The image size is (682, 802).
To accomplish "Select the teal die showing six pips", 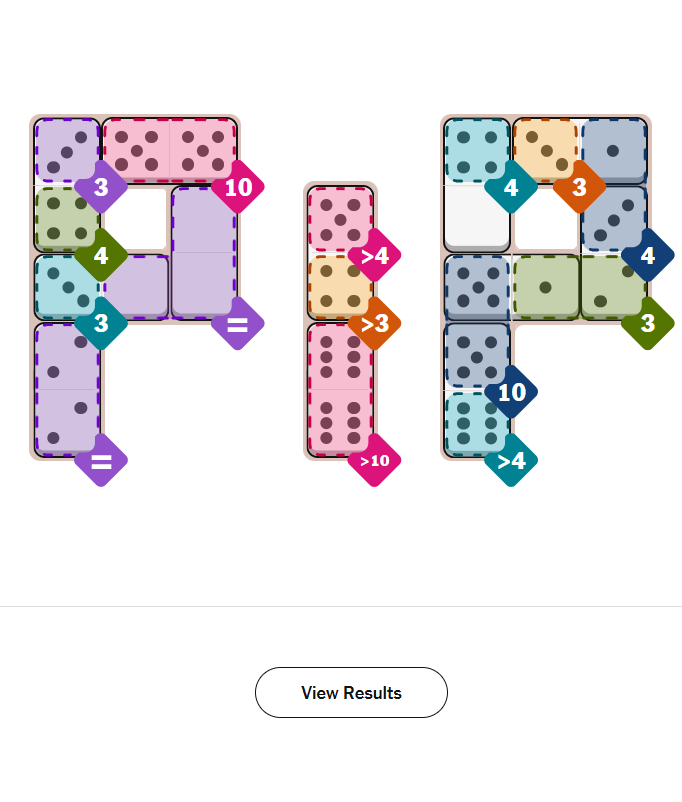I will click(x=477, y=422).
